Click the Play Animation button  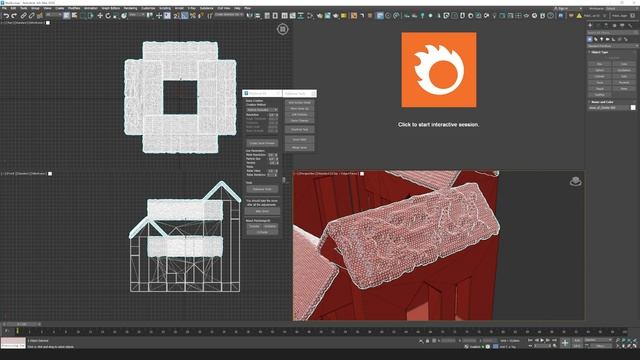pyautogui.click(x=542, y=340)
